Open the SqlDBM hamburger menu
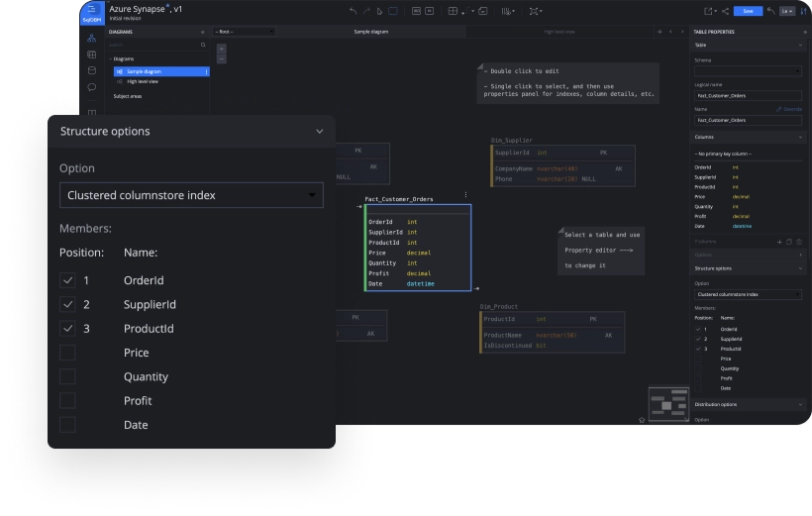Viewport: 812px width, 516px height. tap(92, 9)
